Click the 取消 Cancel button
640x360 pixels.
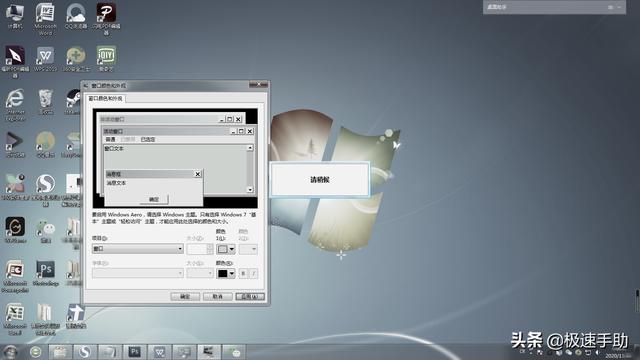[218, 297]
